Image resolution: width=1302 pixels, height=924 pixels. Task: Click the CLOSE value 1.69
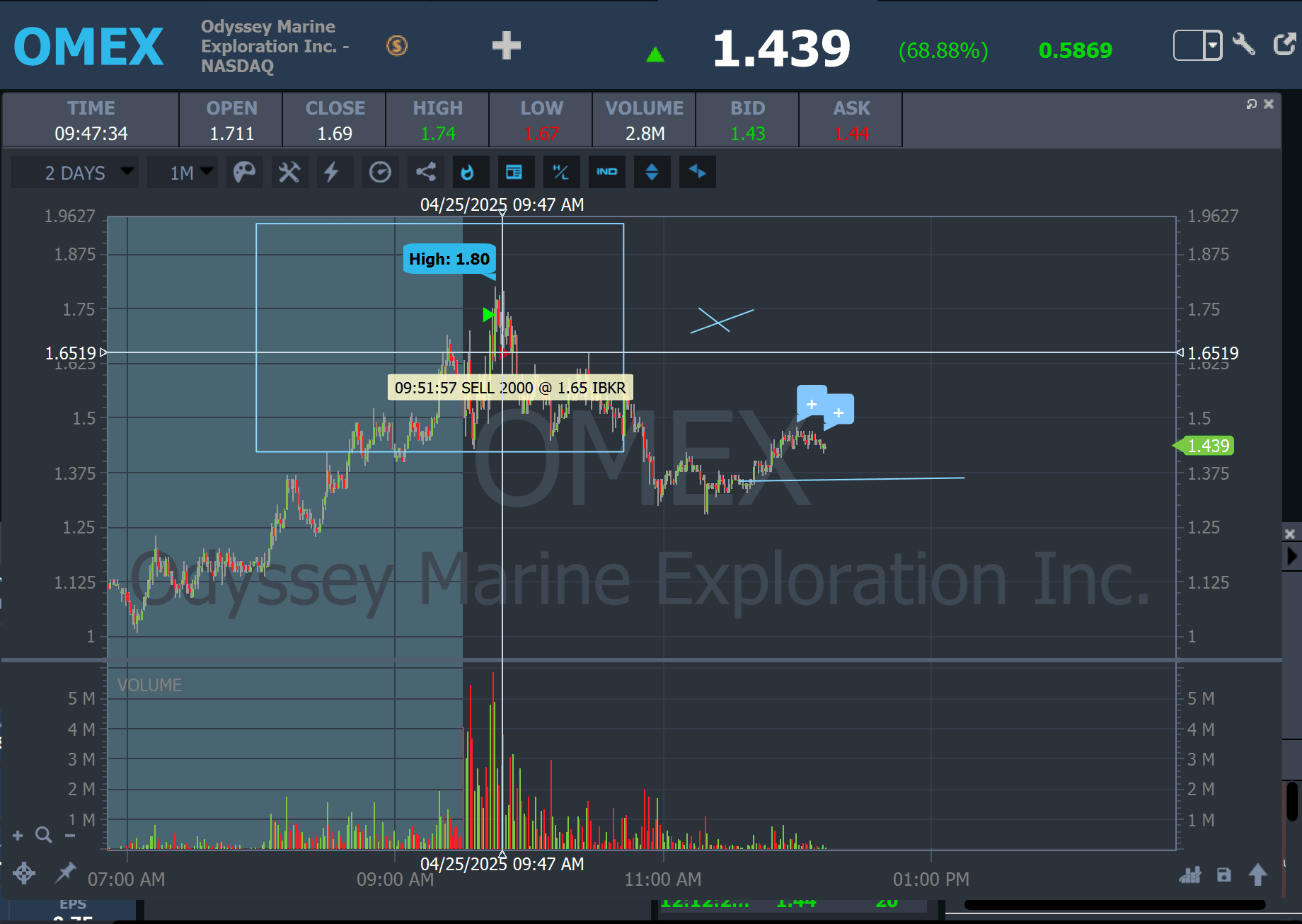[x=335, y=134]
